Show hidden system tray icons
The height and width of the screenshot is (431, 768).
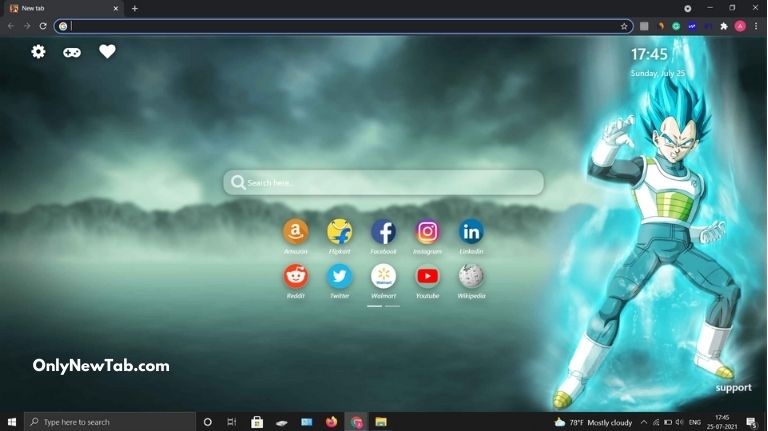[644, 422]
